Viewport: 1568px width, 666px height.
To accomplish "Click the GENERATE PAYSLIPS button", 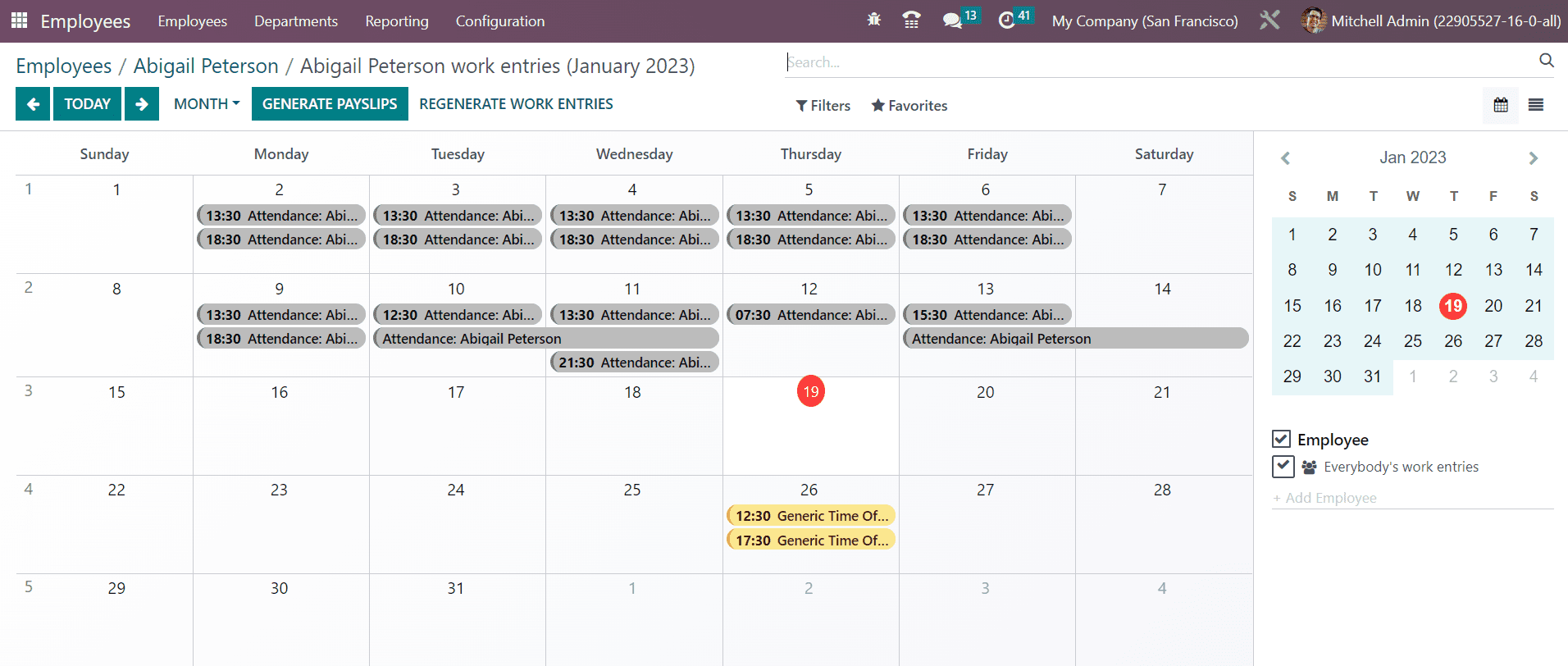I will pyautogui.click(x=329, y=104).
